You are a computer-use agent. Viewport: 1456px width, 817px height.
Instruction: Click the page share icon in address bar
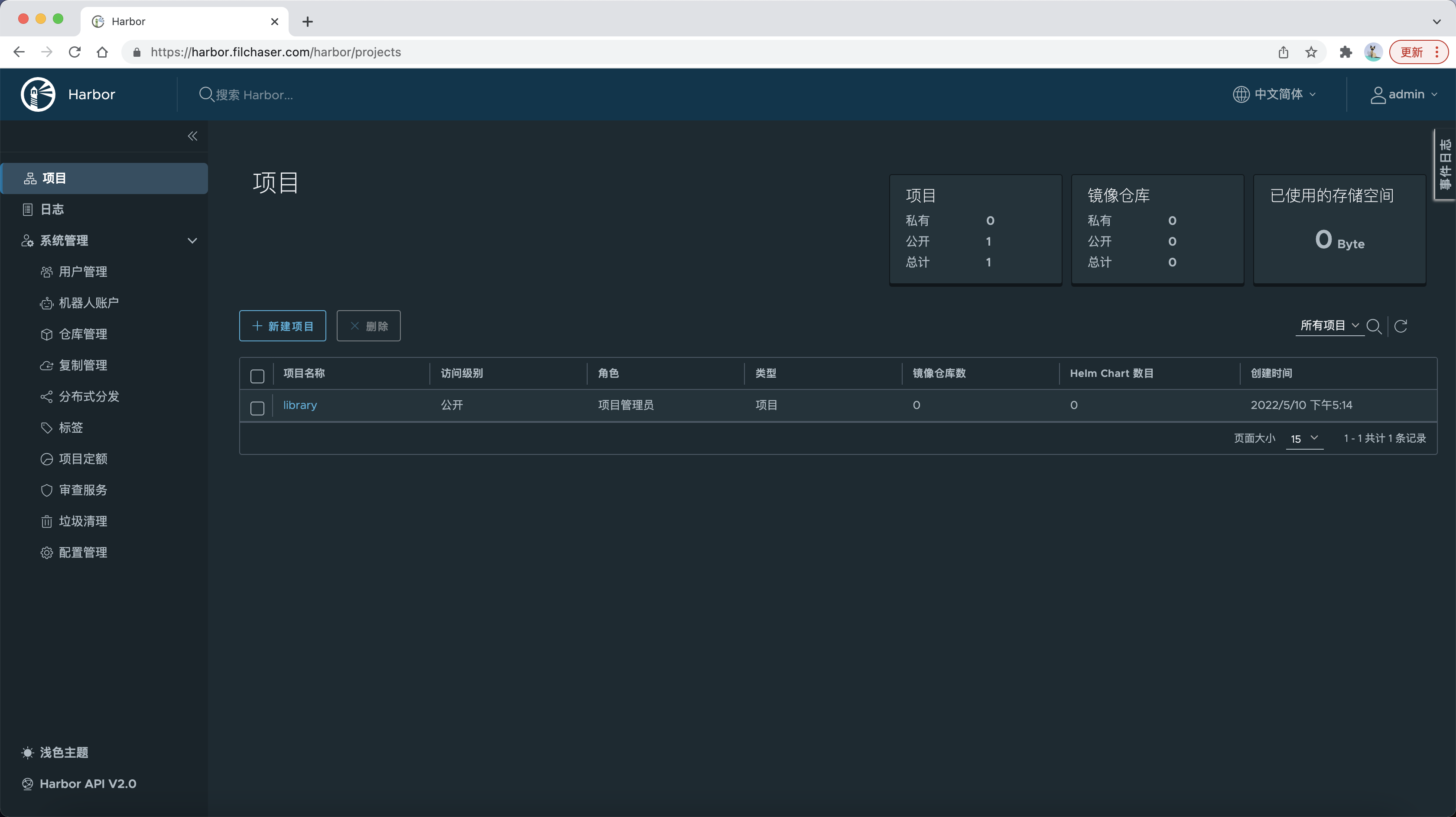tap(1284, 52)
